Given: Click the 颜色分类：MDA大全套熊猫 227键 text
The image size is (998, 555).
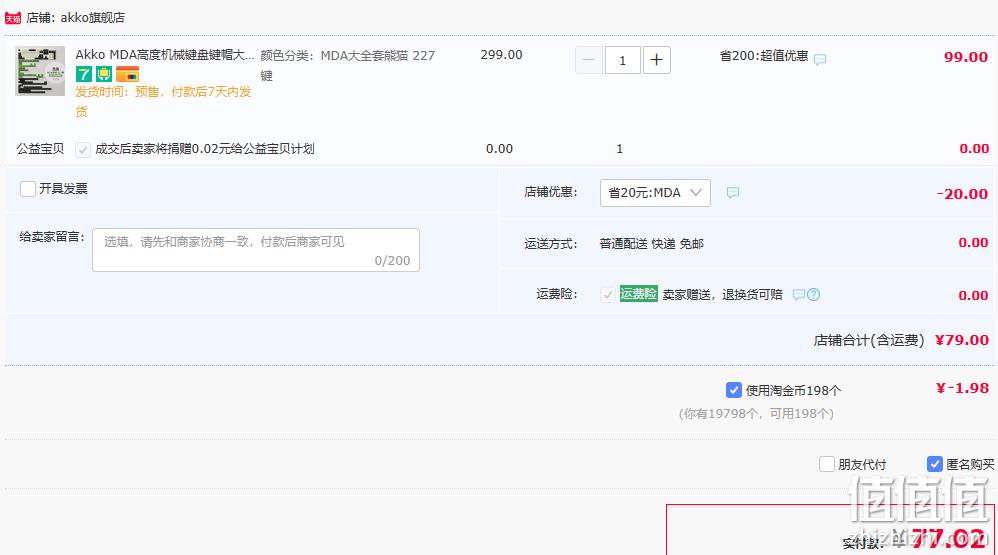Looking at the screenshot, I should click(348, 66).
